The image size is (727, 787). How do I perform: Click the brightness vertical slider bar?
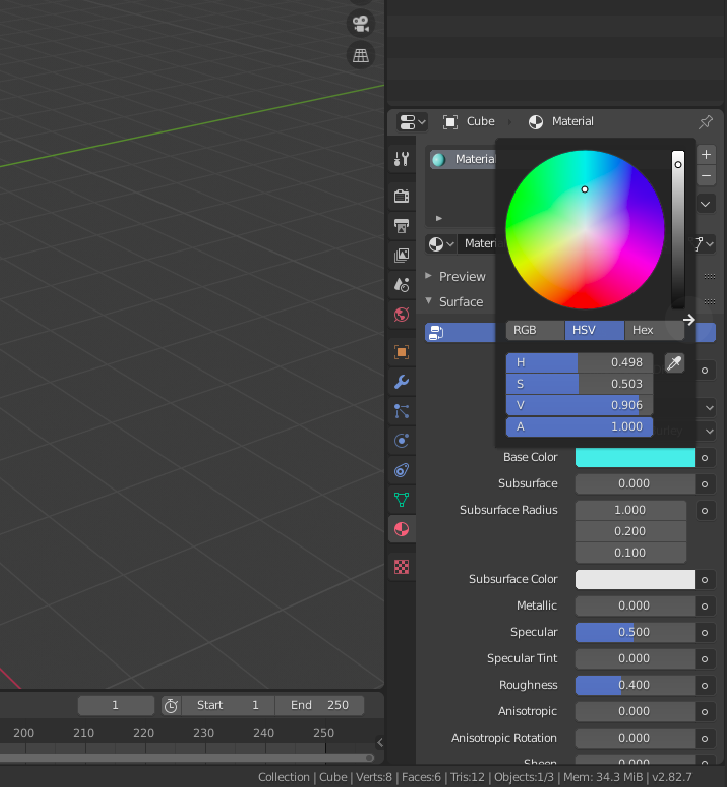(x=678, y=229)
